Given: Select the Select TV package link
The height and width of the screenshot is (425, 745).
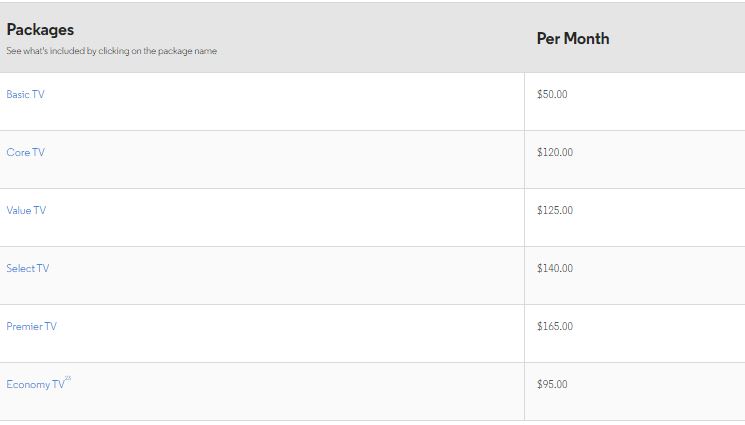Looking at the screenshot, I should tap(27, 268).
